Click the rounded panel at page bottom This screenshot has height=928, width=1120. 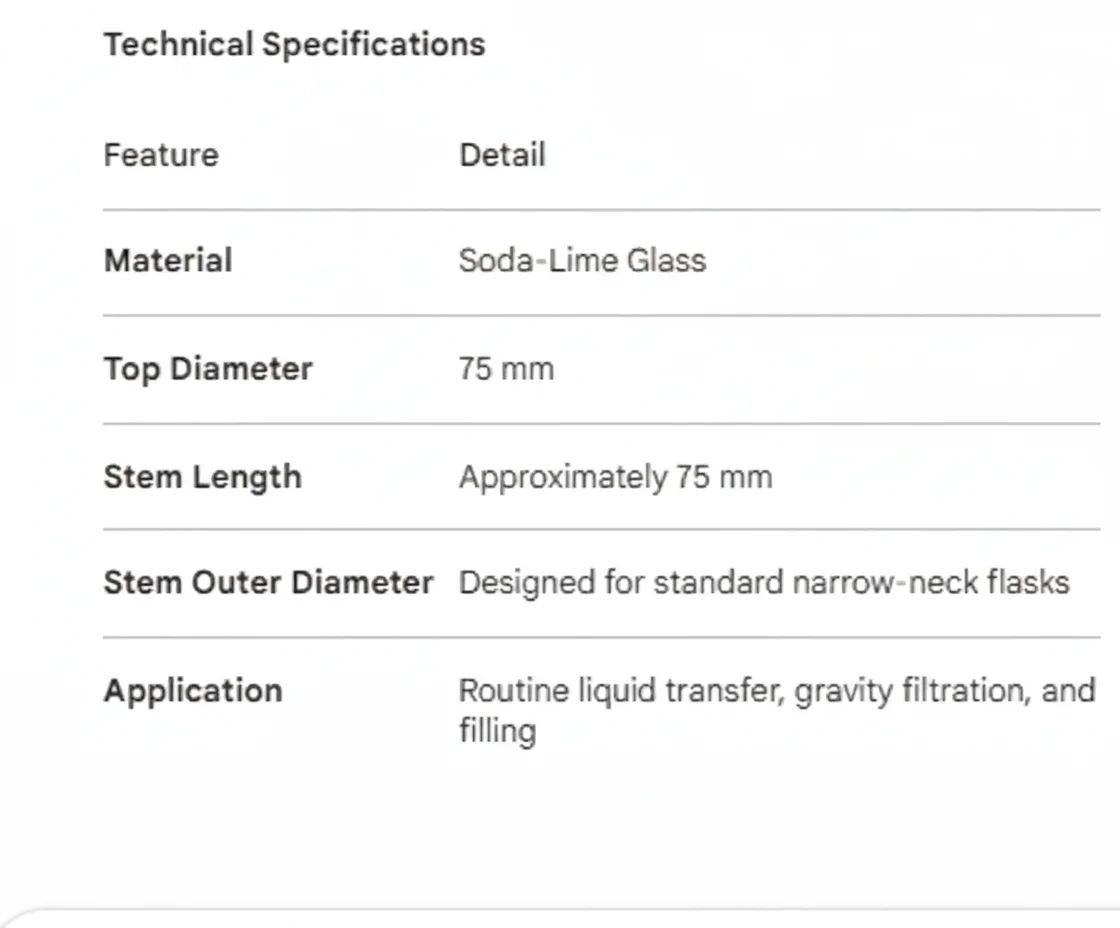pos(560,918)
